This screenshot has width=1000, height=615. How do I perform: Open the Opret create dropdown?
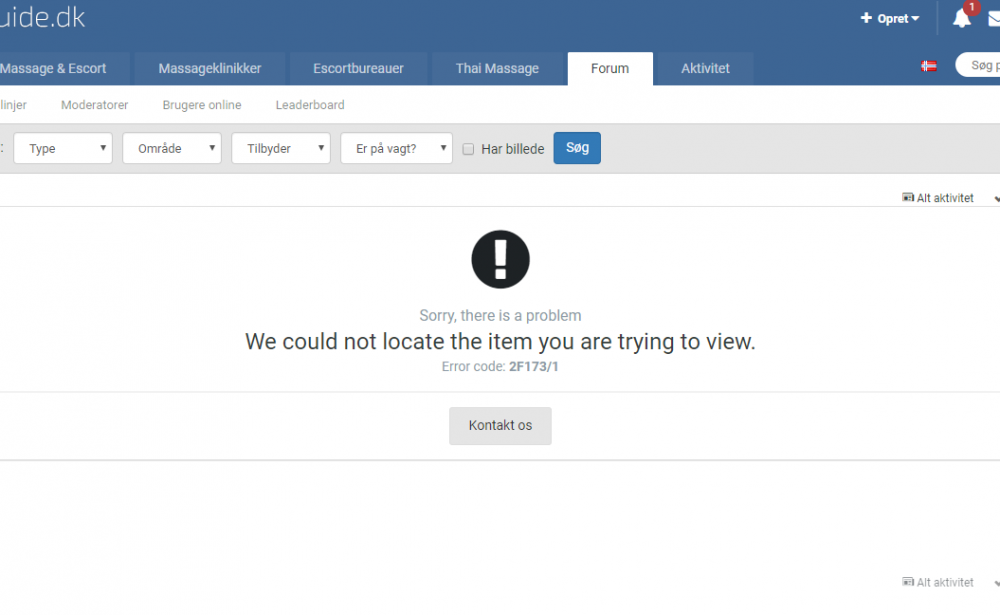tap(890, 19)
